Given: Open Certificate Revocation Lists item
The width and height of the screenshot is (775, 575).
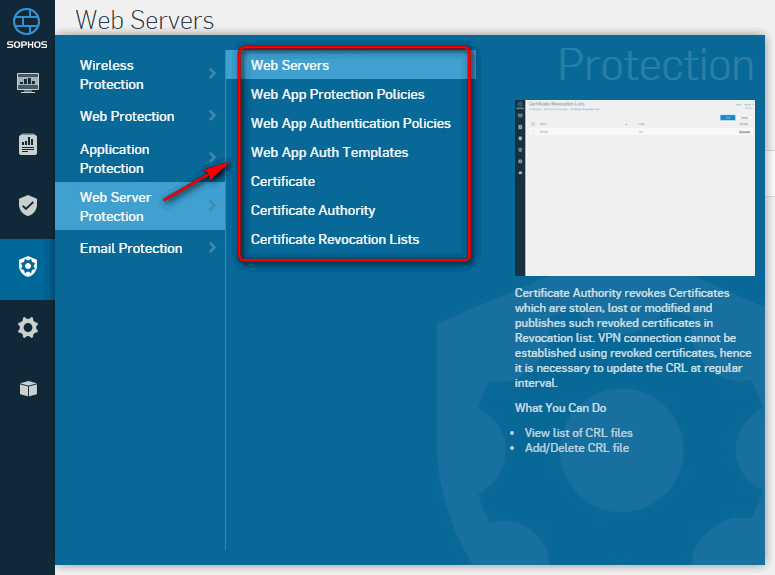Looking at the screenshot, I should pos(335,239).
